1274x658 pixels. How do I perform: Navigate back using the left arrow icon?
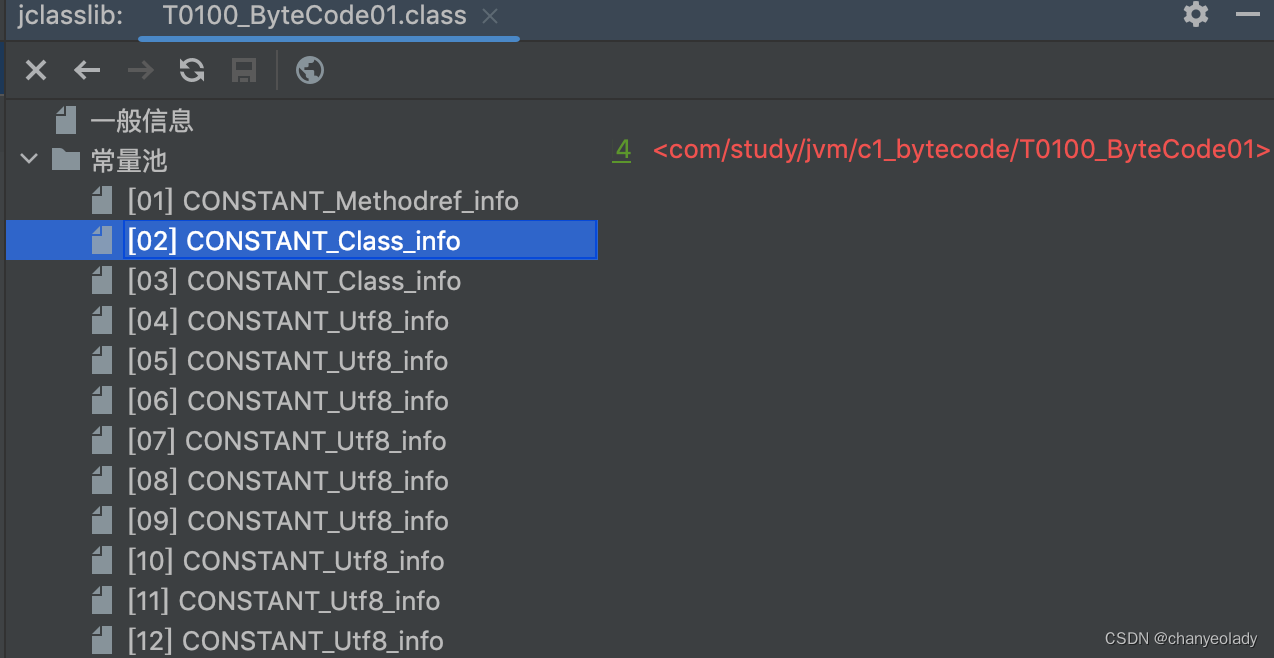[87, 70]
